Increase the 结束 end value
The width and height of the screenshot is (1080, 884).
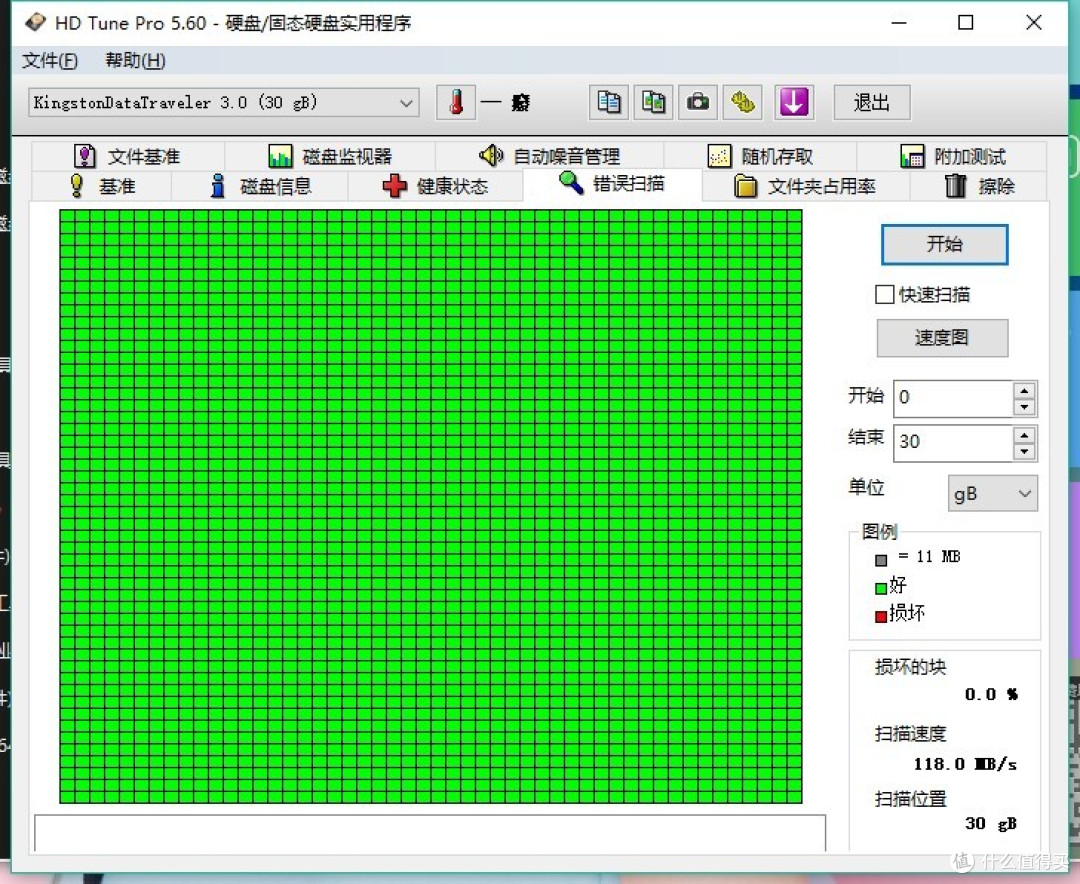pos(1024,435)
